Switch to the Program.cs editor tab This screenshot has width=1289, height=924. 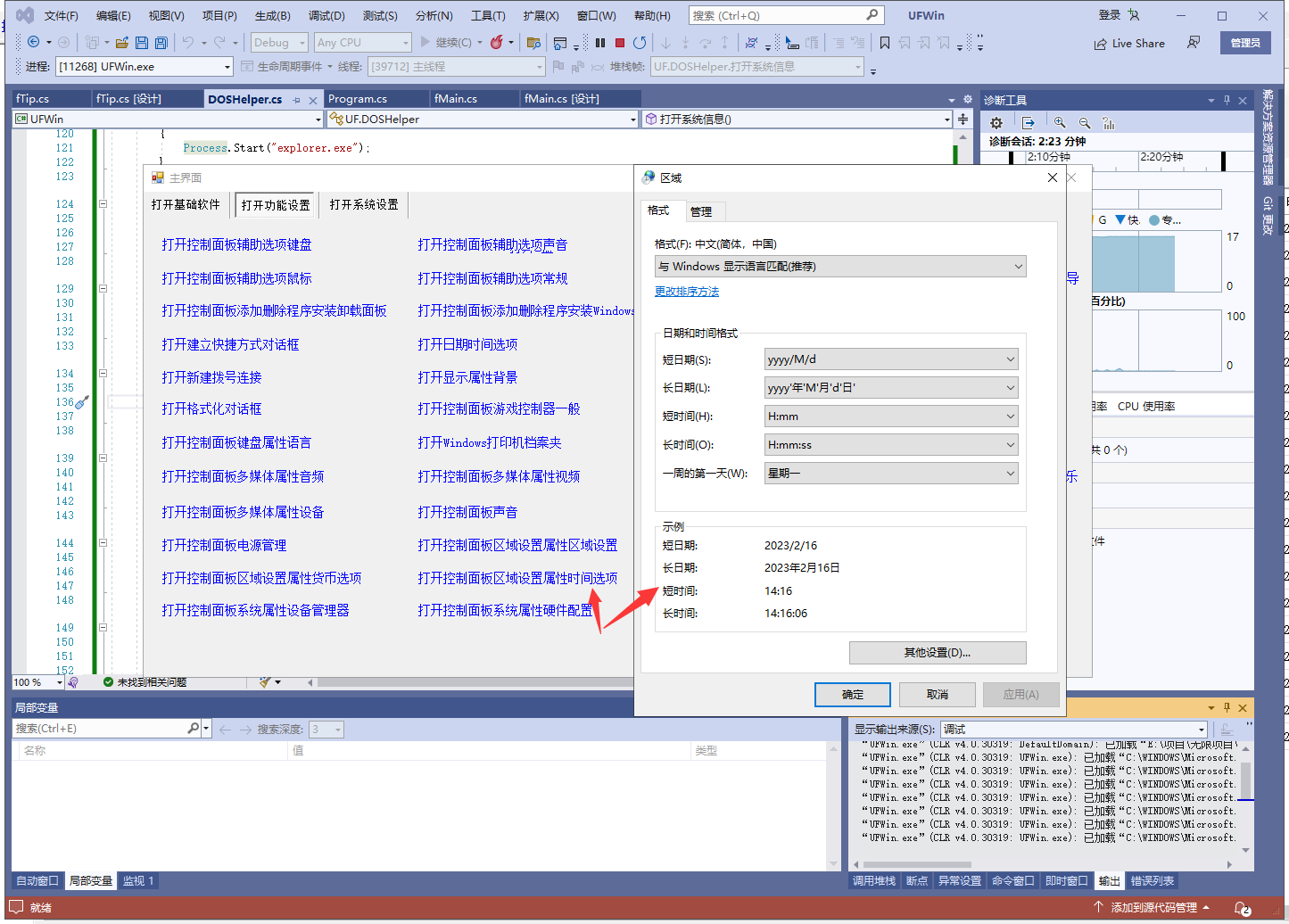[x=358, y=99]
